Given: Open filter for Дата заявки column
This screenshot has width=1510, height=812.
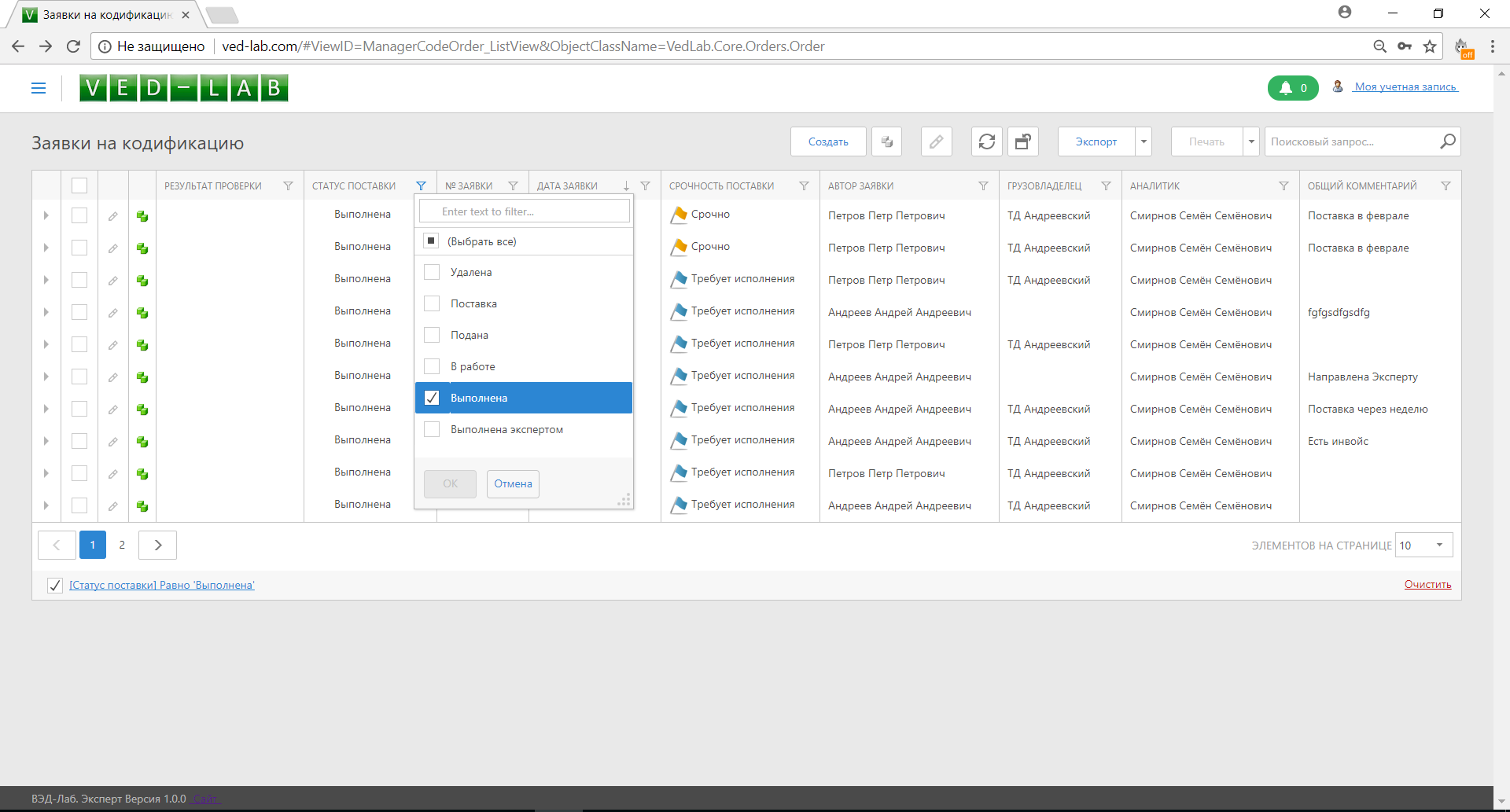Looking at the screenshot, I should click(x=646, y=186).
